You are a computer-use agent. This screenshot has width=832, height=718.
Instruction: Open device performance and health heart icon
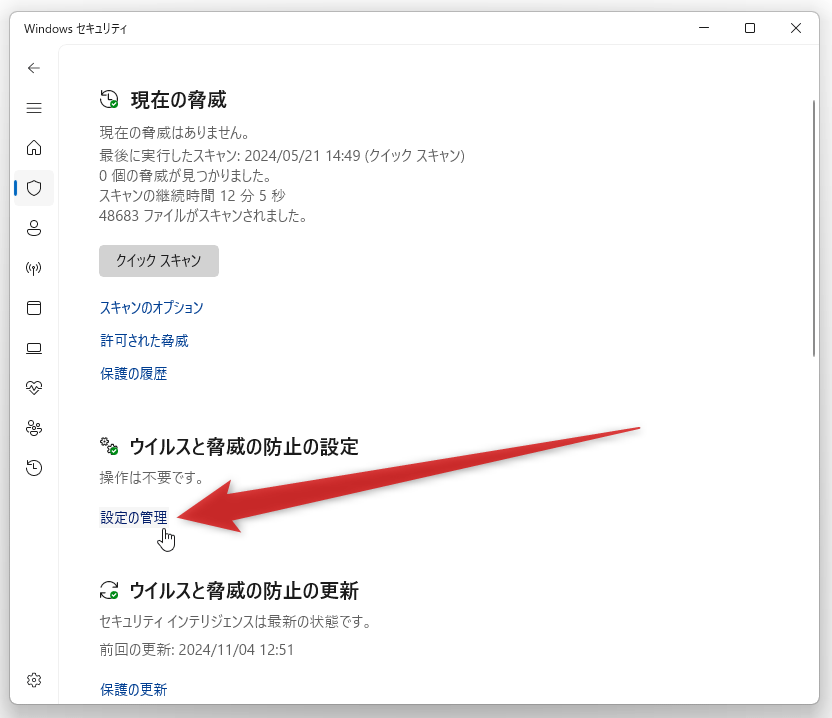point(34,388)
